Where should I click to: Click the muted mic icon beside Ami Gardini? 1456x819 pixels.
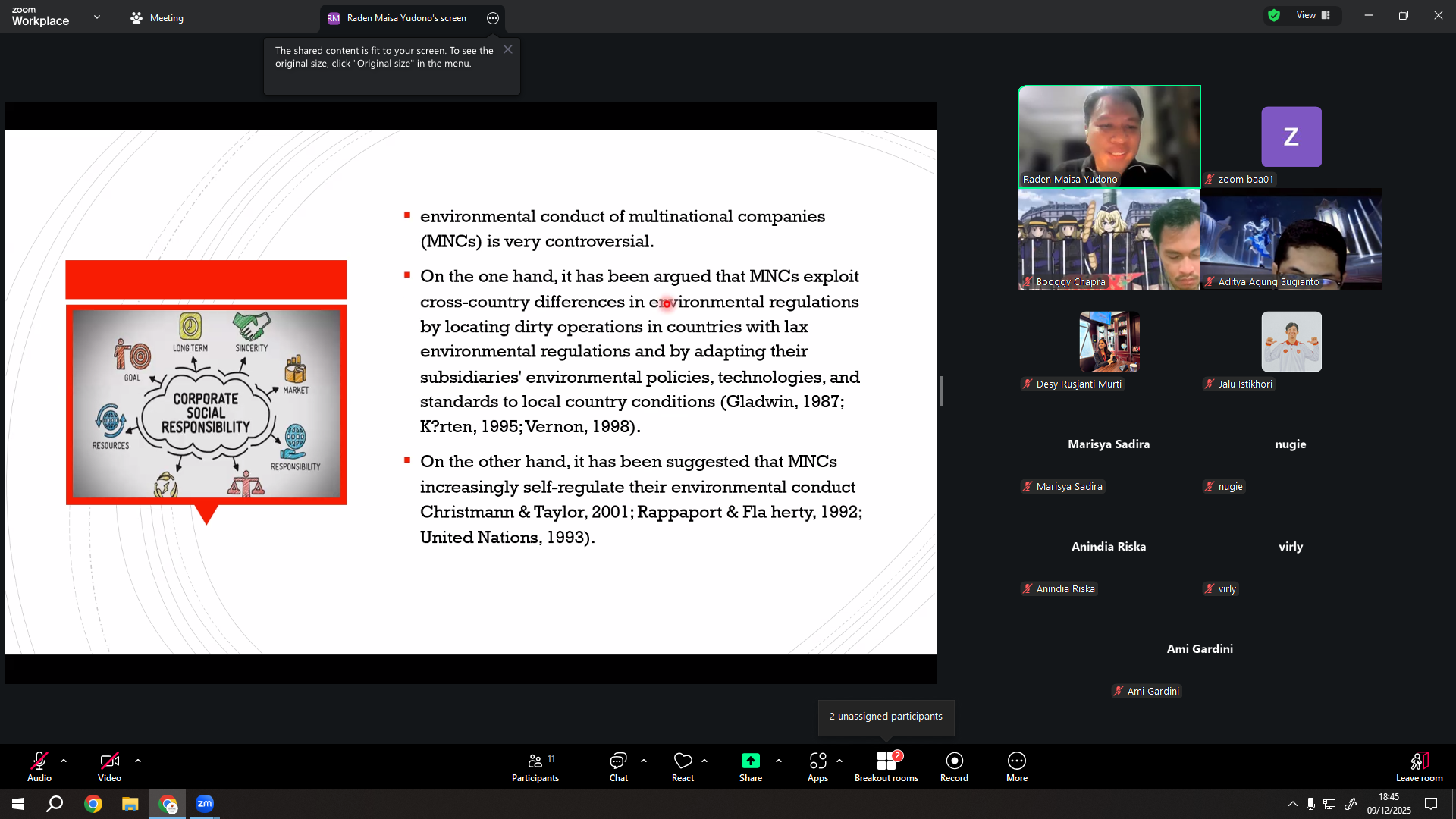pos(1118,691)
